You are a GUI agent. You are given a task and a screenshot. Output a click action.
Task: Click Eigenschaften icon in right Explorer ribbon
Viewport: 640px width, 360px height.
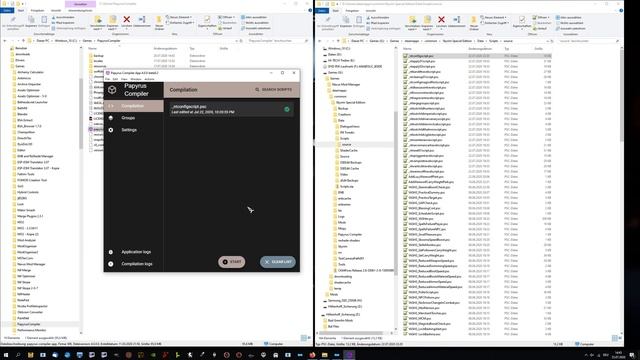tap(522, 19)
